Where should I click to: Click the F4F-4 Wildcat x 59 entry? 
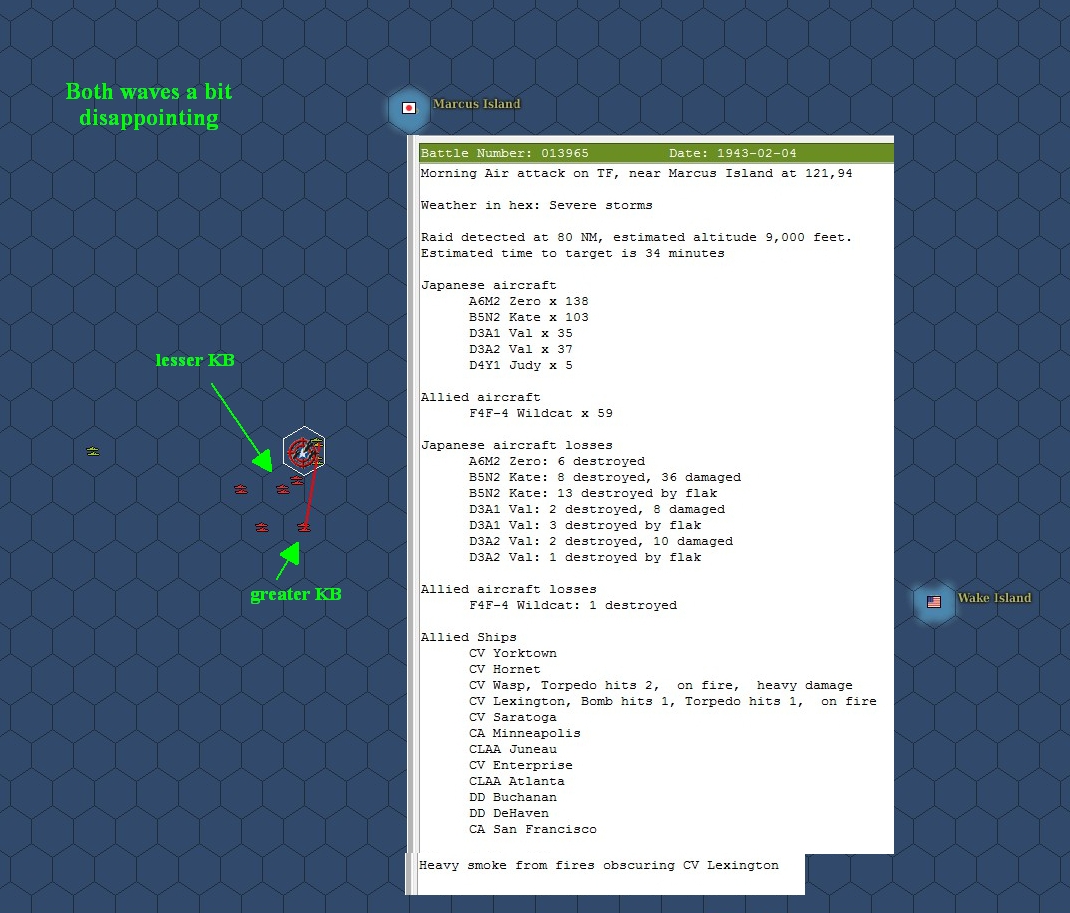(540, 414)
